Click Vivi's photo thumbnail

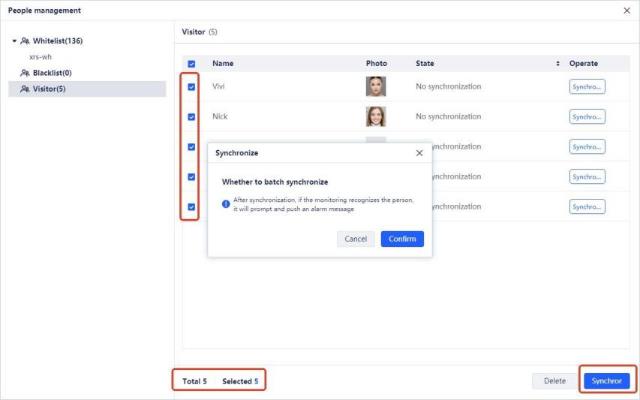coord(376,87)
